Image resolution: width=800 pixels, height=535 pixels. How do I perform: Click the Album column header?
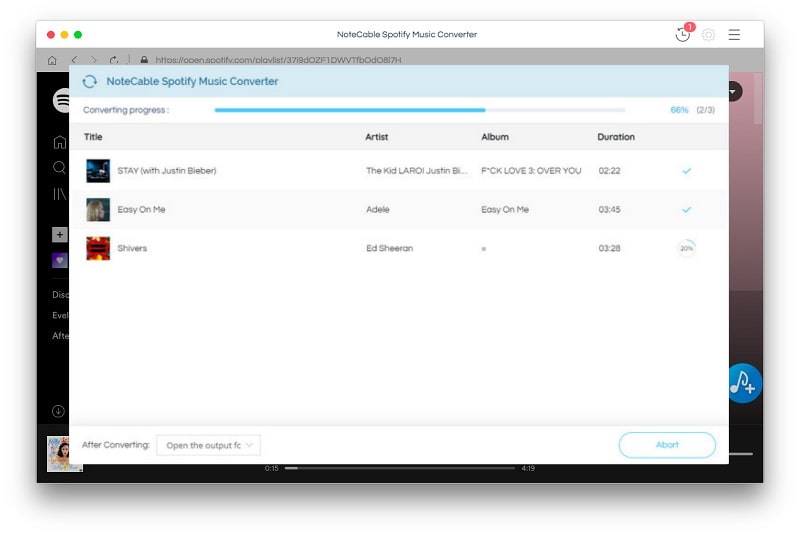[x=495, y=137]
